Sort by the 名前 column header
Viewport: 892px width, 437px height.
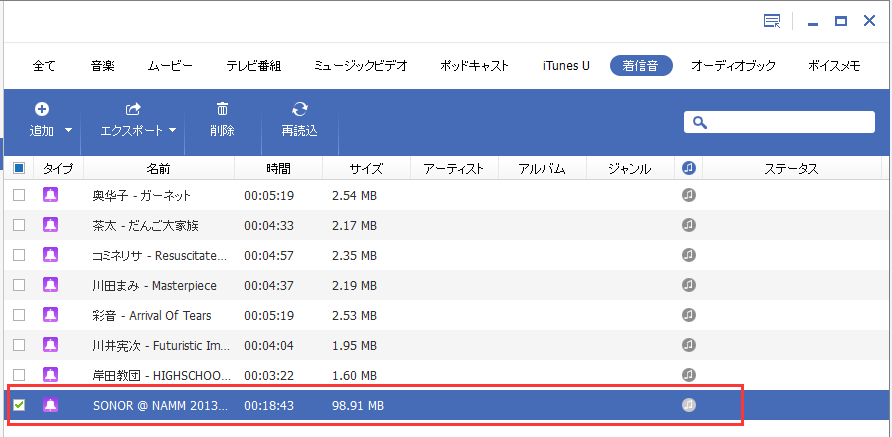coord(158,168)
